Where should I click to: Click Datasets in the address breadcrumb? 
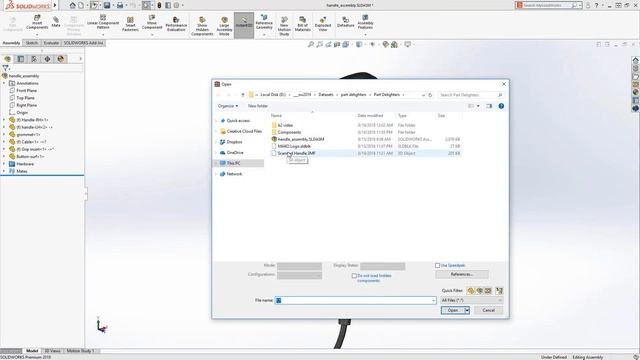[326, 95]
